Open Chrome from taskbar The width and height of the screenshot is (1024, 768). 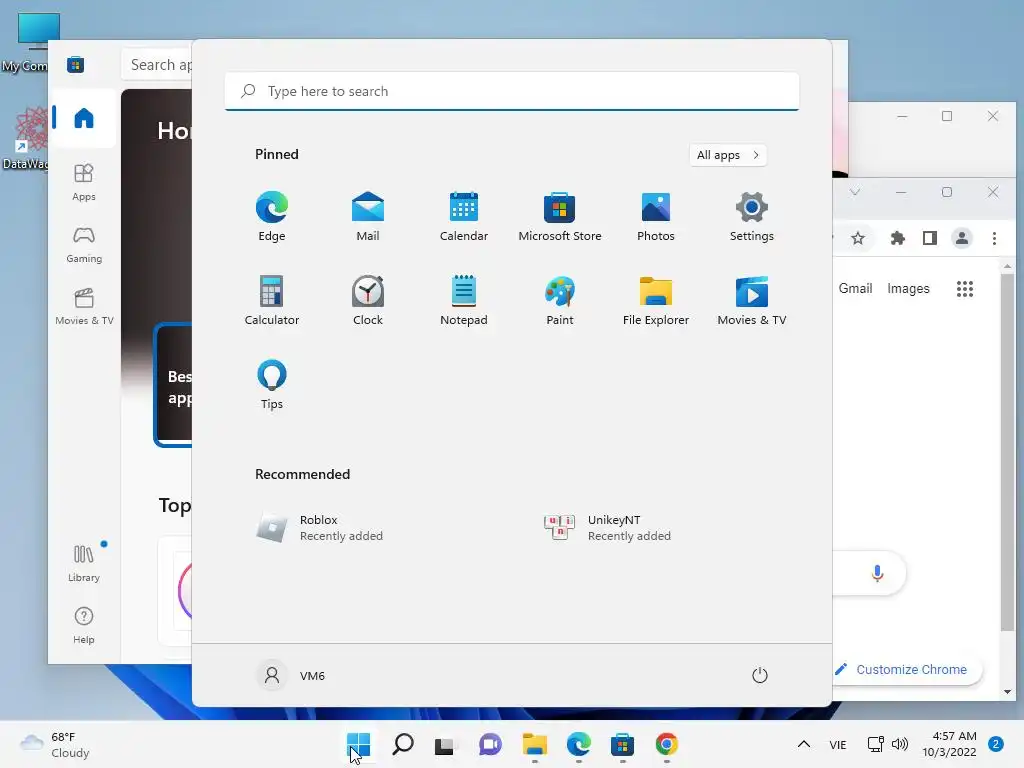click(666, 744)
